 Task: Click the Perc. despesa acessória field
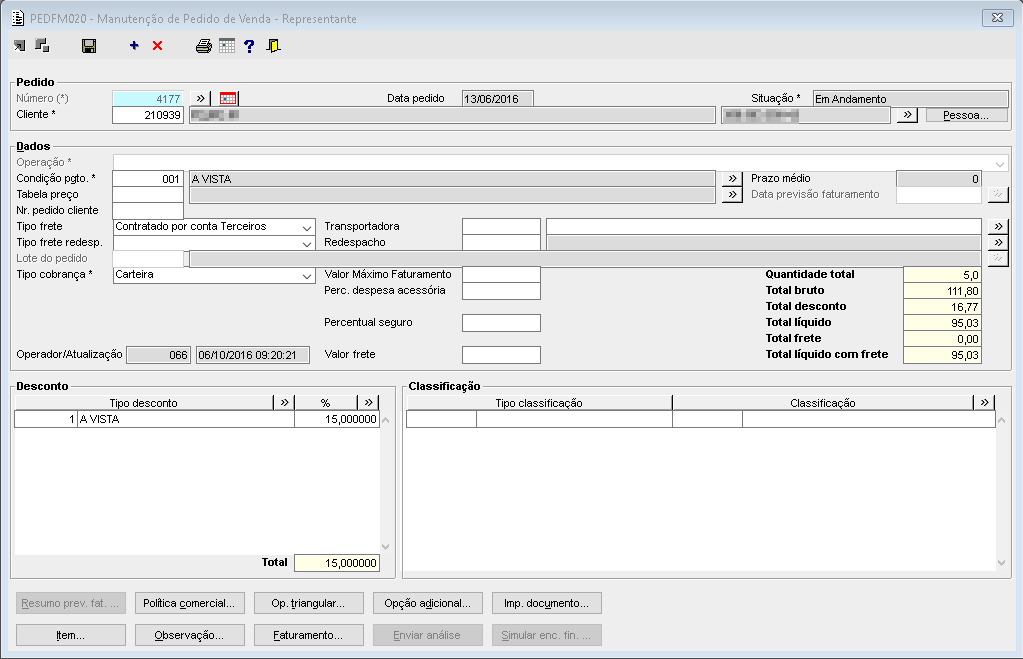pyautogui.click(x=501, y=291)
